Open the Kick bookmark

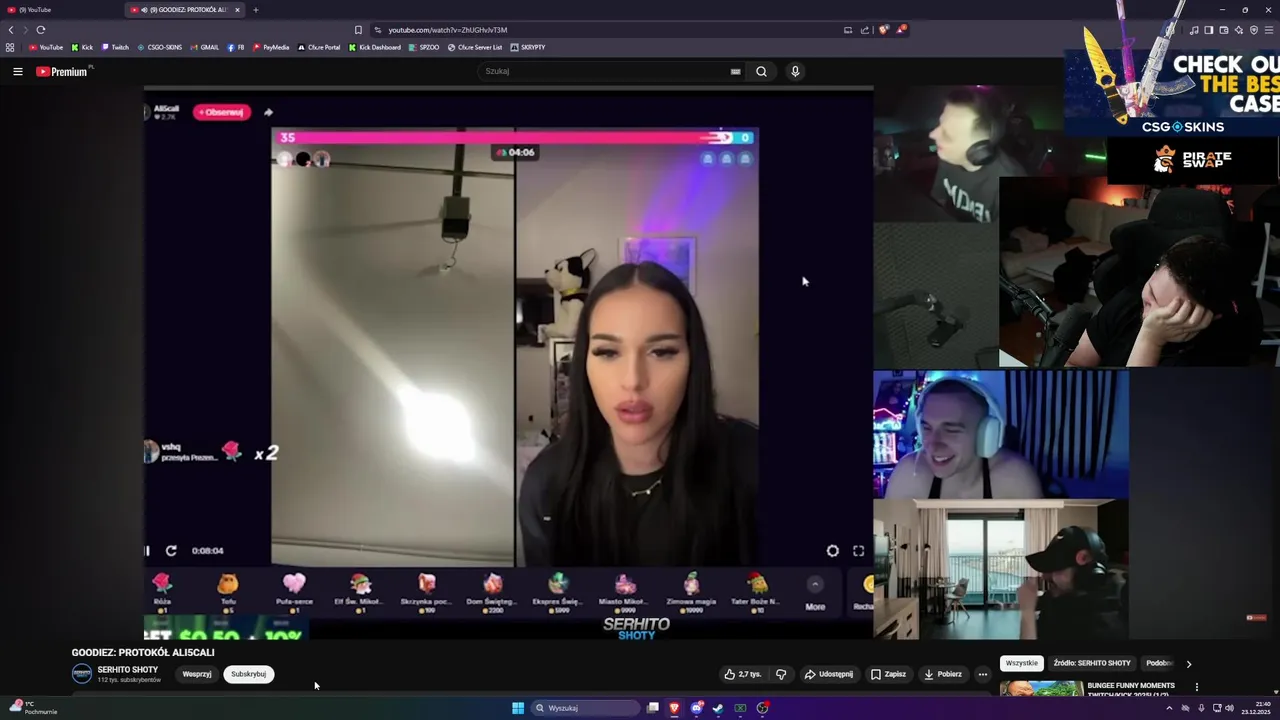click(82, 47)
